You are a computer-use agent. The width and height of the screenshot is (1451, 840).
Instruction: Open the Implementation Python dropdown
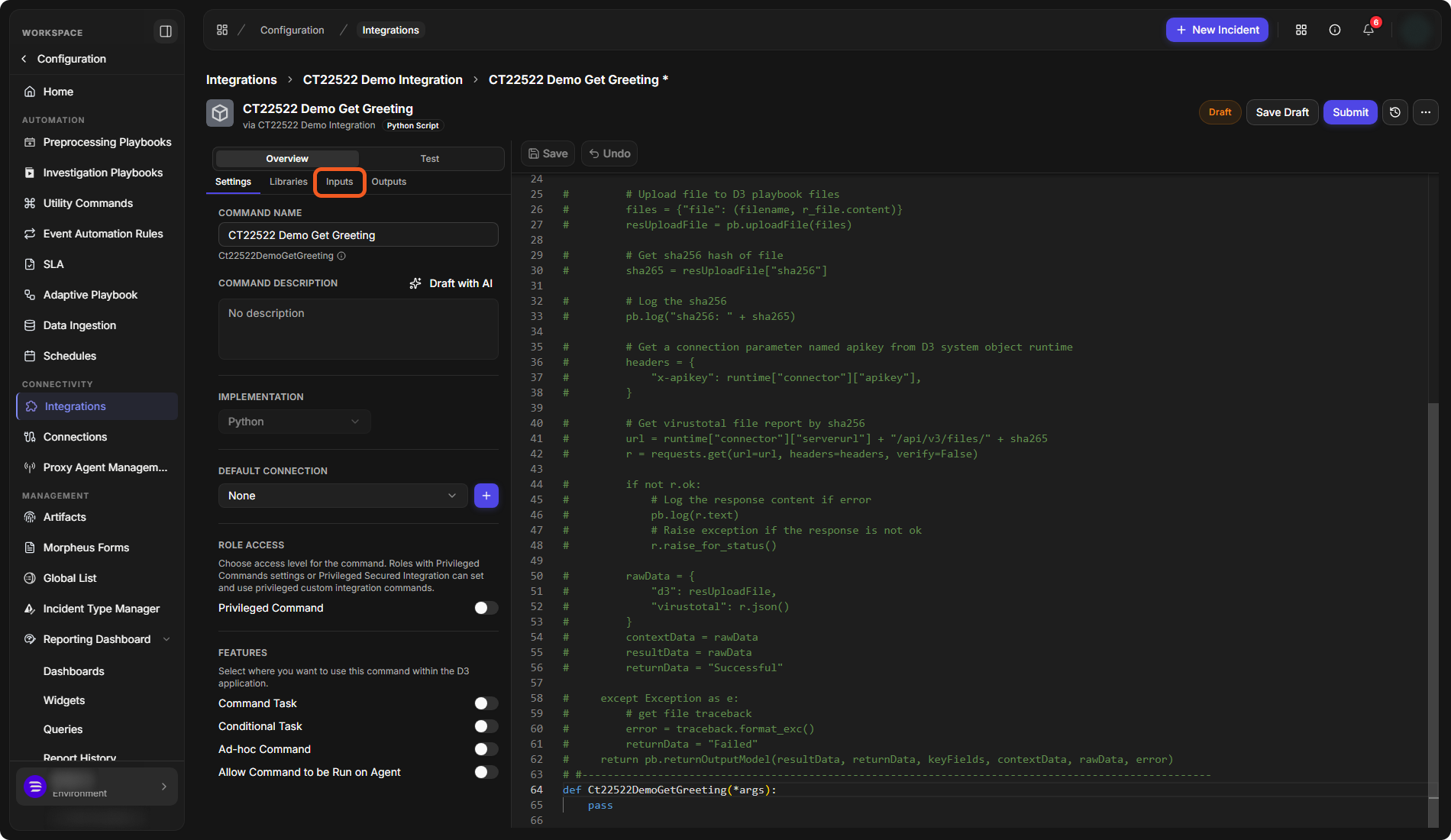(294, 422)
